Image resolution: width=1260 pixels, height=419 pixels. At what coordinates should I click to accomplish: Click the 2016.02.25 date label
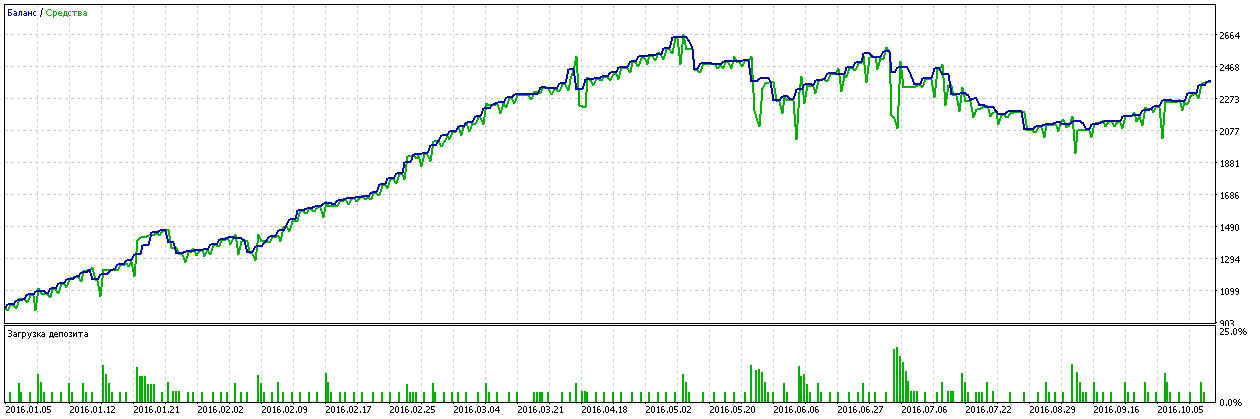pyautogui.click(x=412, y=409)
